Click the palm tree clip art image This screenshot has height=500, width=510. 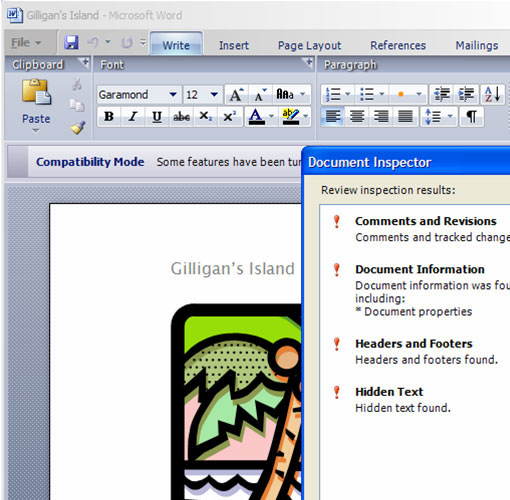pos(236,401)
